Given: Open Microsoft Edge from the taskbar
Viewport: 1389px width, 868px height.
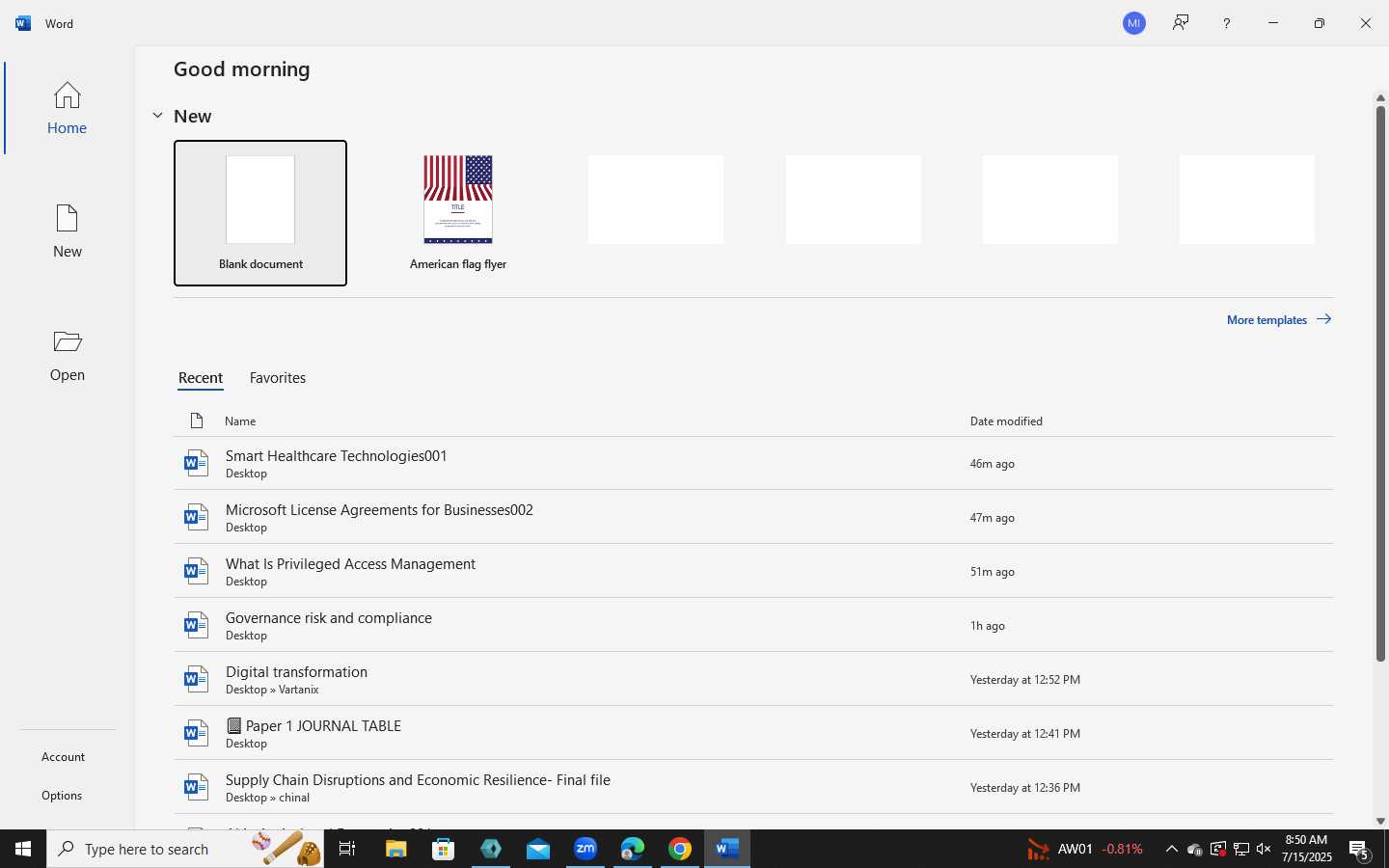Looking at the screenshot, I should coord(633,849).
